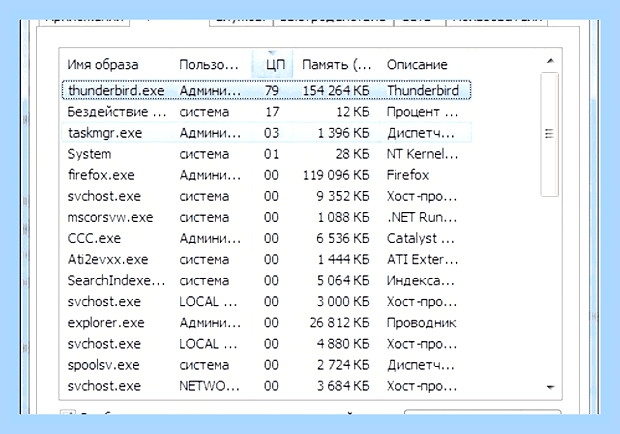Select the thunderbird.exe process row

pyautogui.click(x=267, y=91)
